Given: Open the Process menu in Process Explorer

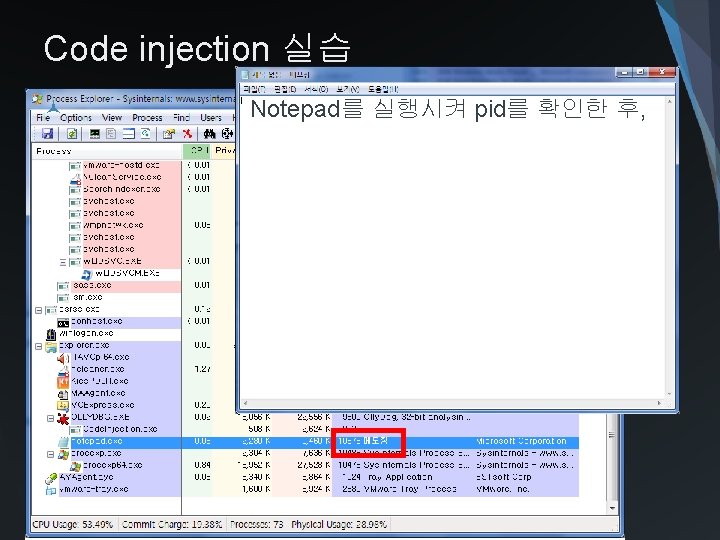Looking at the screenshot, I should click(x=147, y=118).
